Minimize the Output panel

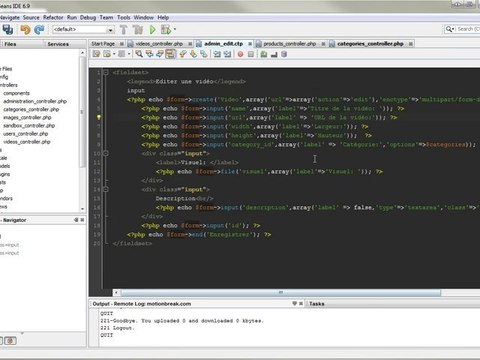tap(294, 303)
